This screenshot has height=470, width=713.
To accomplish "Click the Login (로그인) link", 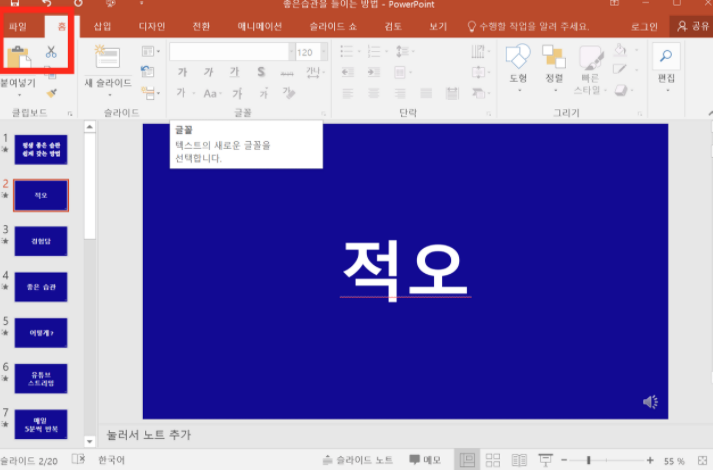I will (644, 26).
